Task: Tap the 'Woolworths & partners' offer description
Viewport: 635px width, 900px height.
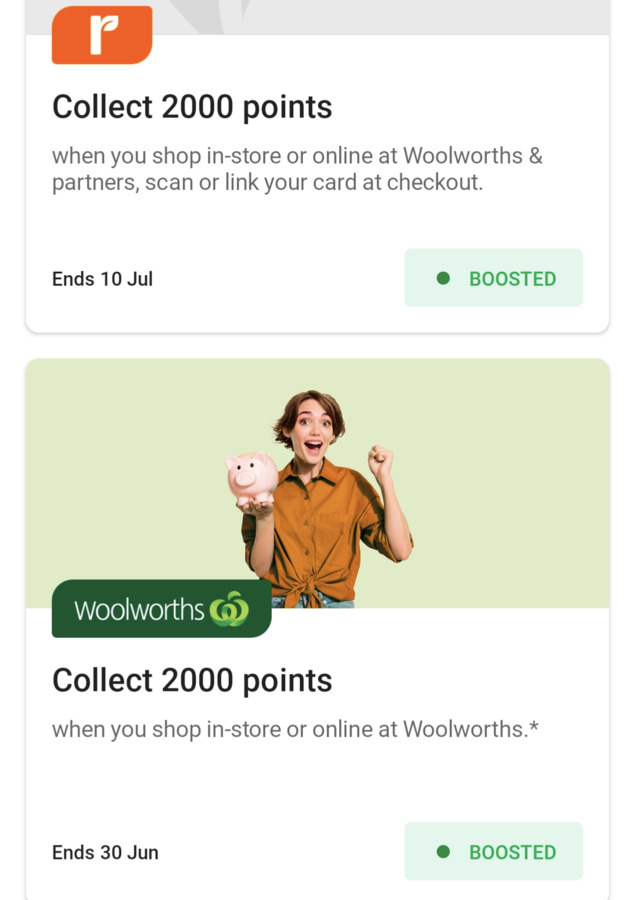Action: 297,169
